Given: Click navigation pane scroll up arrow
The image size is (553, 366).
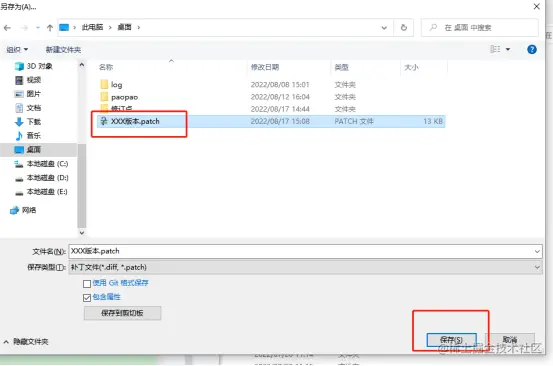Looking at the screenshot, I should click(82, 65).
